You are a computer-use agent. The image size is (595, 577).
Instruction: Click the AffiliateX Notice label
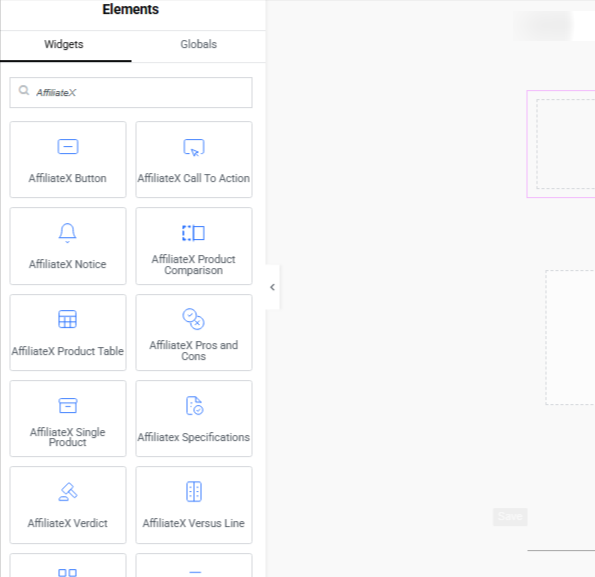coord(68,264)
